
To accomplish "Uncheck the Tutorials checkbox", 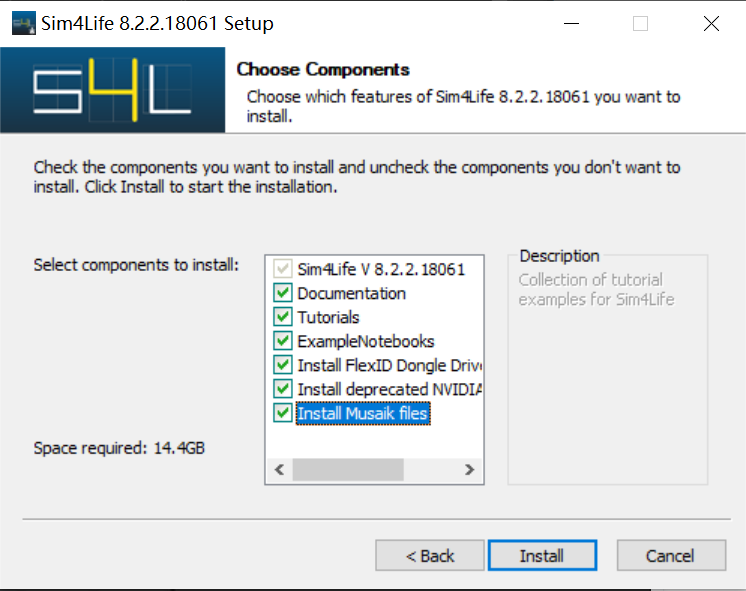I will tap(282, 317).
